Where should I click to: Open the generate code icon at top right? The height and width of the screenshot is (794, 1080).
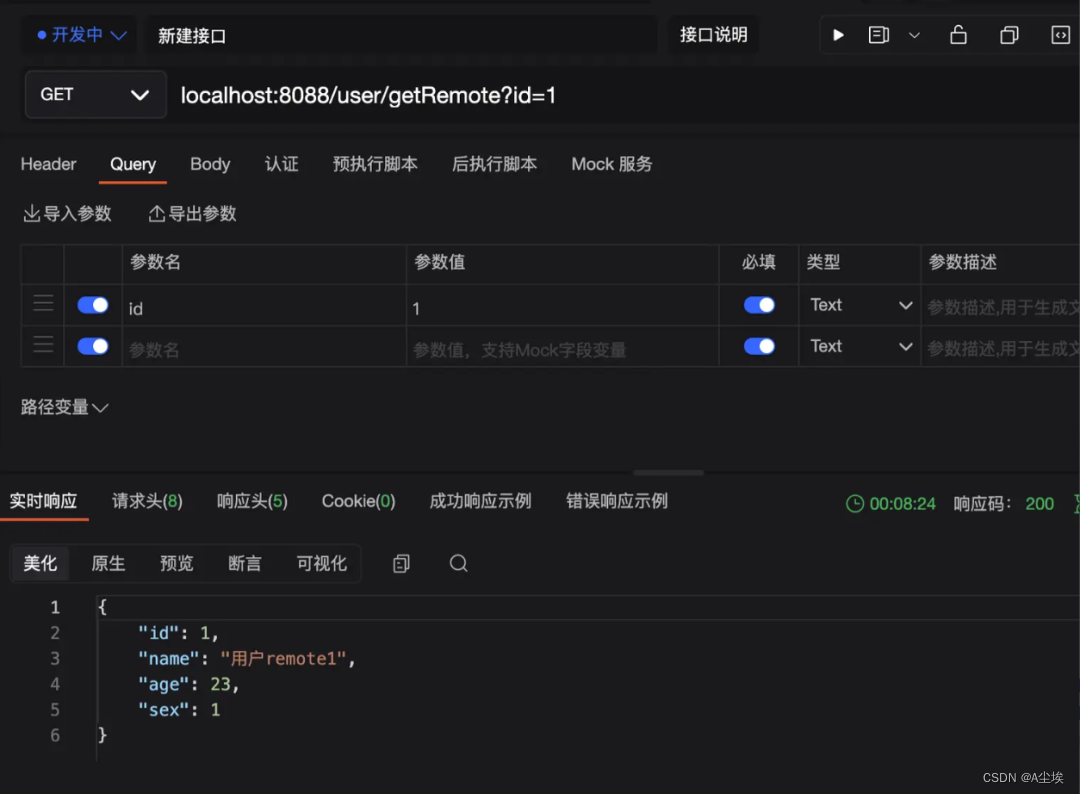1062,34
